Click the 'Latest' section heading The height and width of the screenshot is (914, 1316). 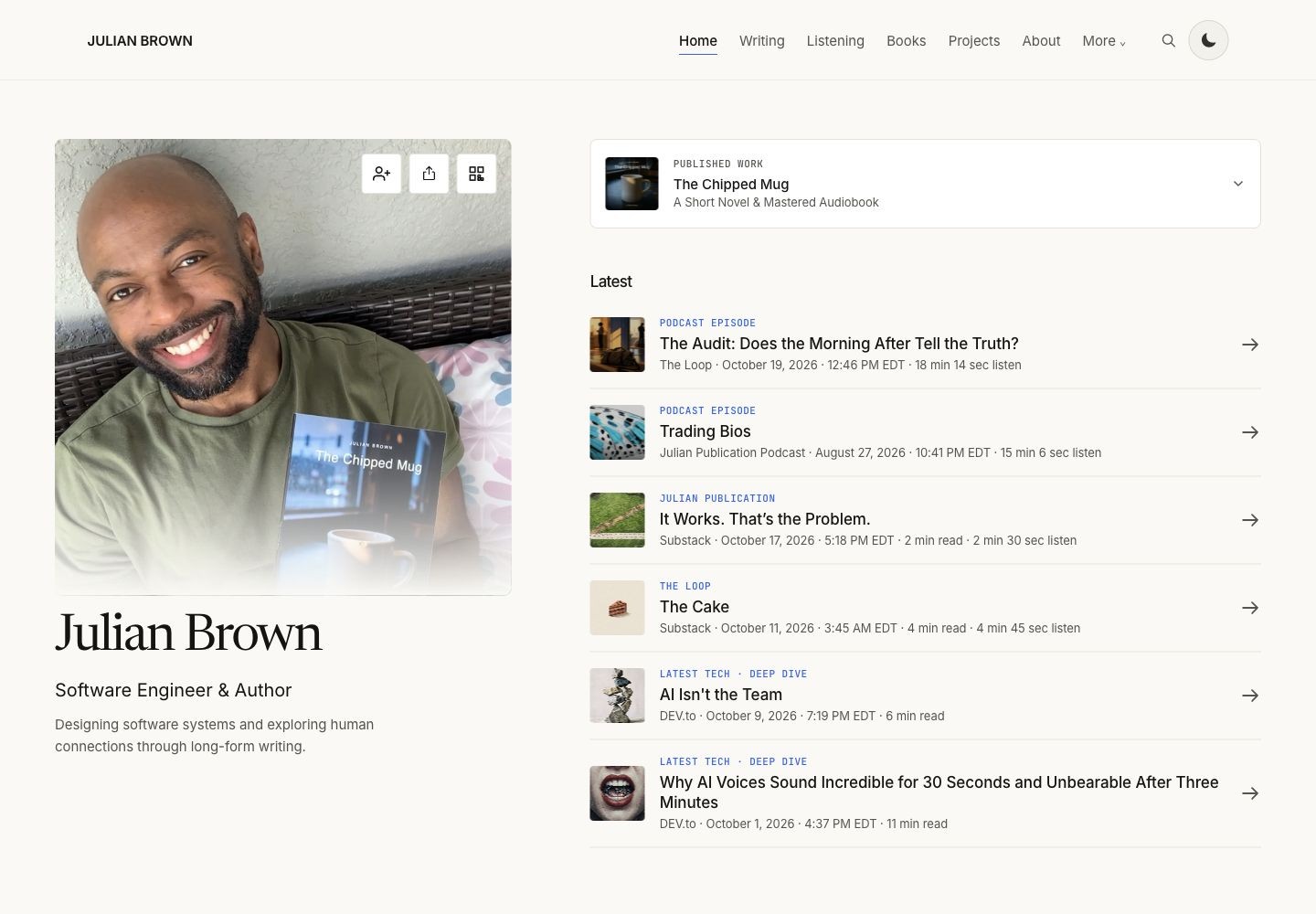611,282
